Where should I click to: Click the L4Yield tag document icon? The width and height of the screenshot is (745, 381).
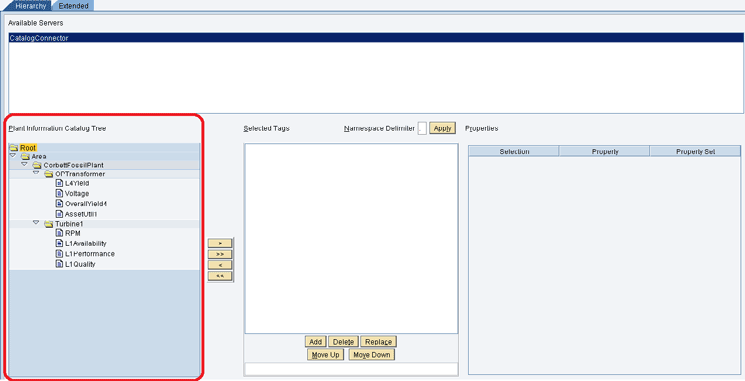[x=59, y=183]
